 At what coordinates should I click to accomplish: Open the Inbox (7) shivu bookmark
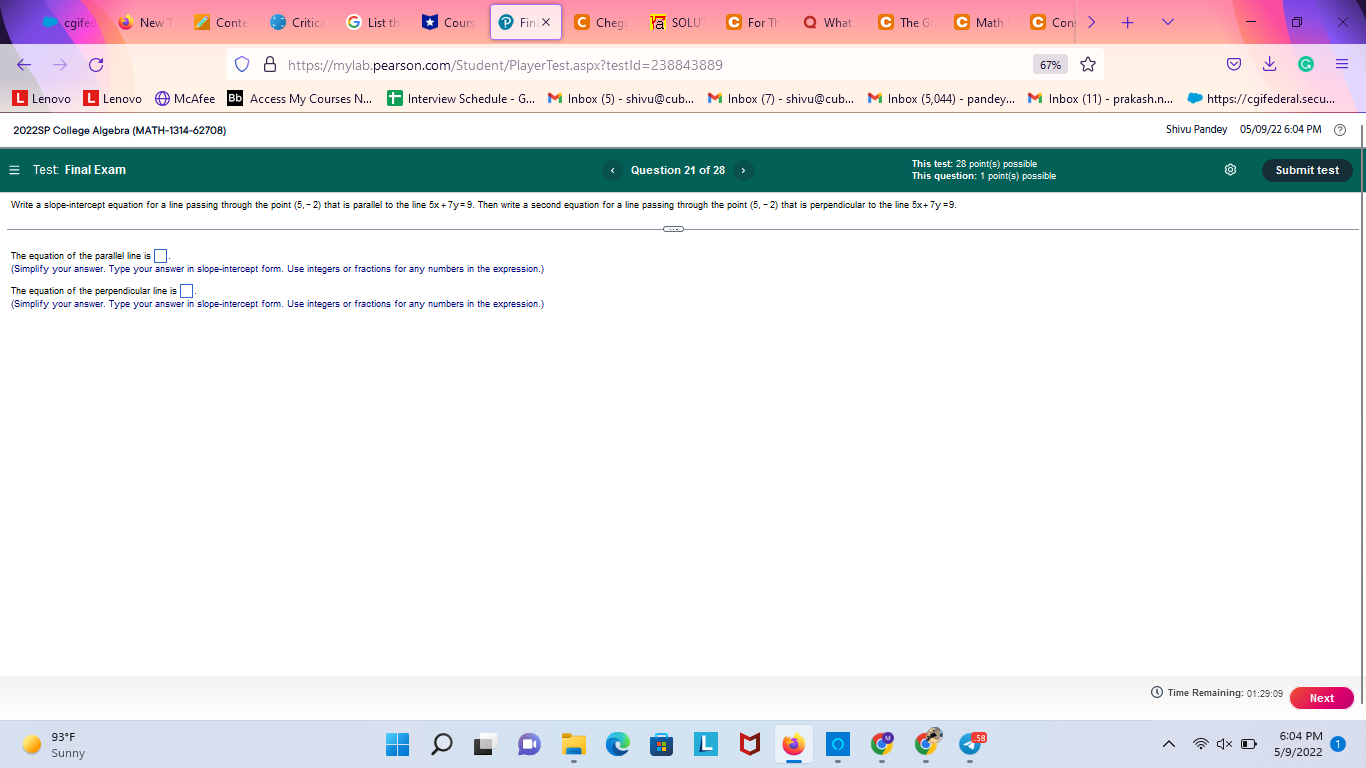pos(781,99)
